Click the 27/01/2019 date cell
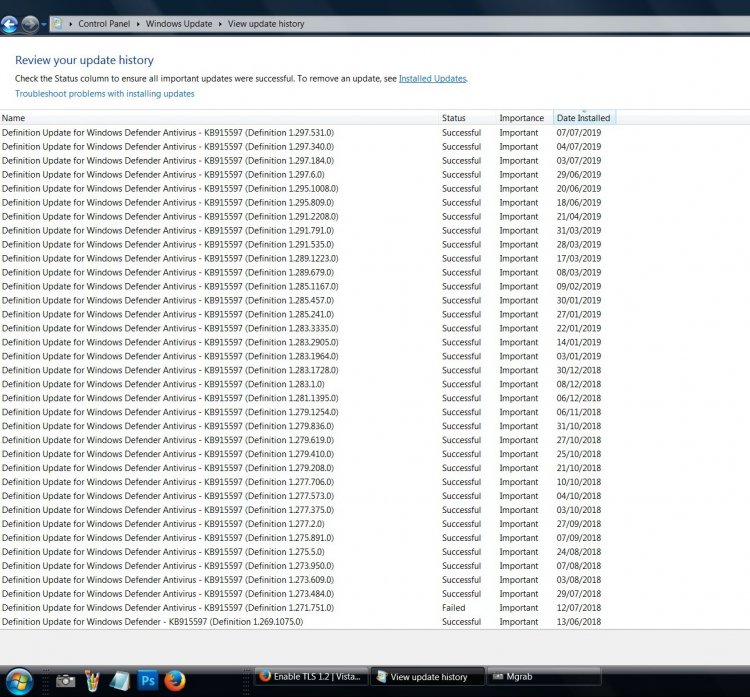The image size is (750, 697). click(579, 314)
